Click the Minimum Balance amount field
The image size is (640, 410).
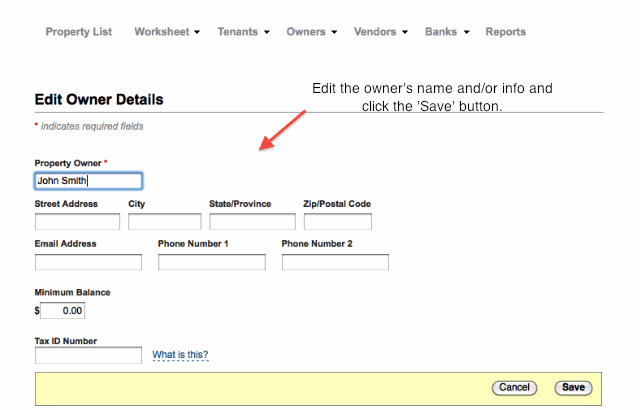coord(62,310)
